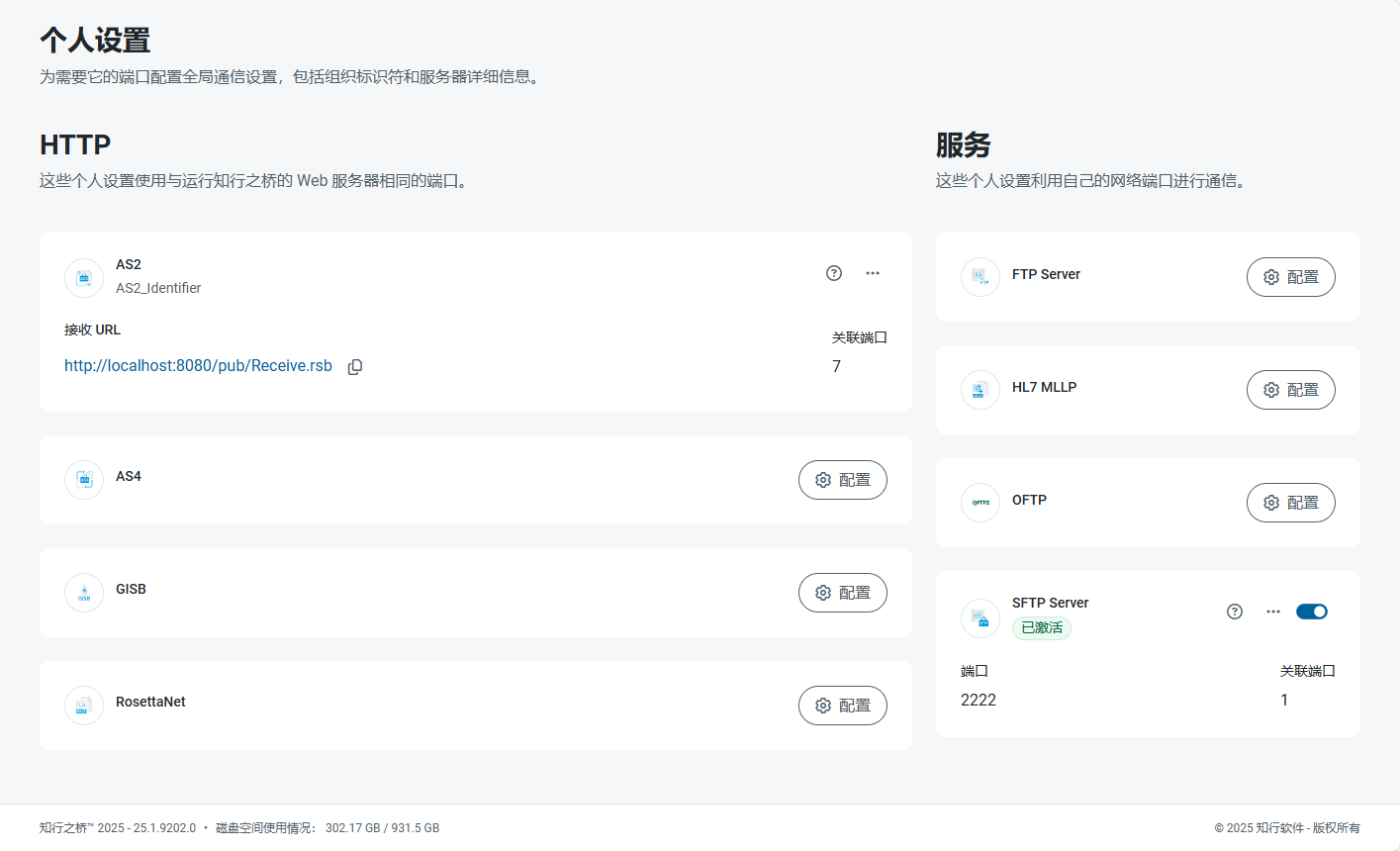1400x851 pixels.
Task: Open the AS2 more options menu
Action: (873, 273)
